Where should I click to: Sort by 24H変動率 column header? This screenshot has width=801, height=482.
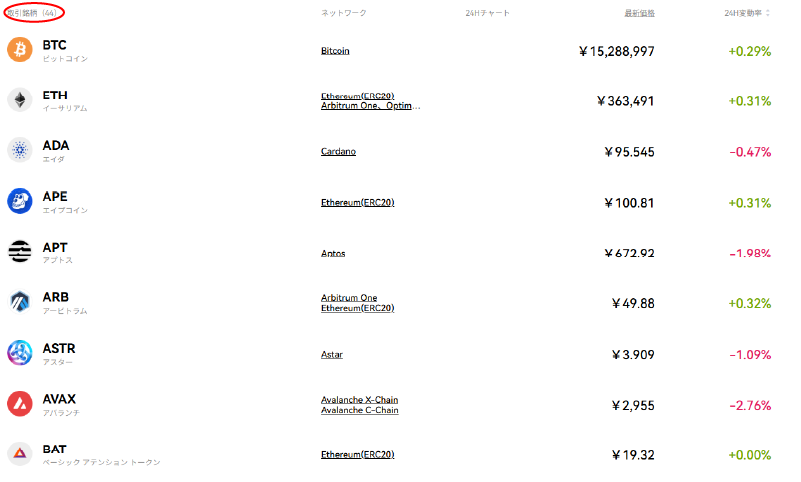(x=747, y=13)
